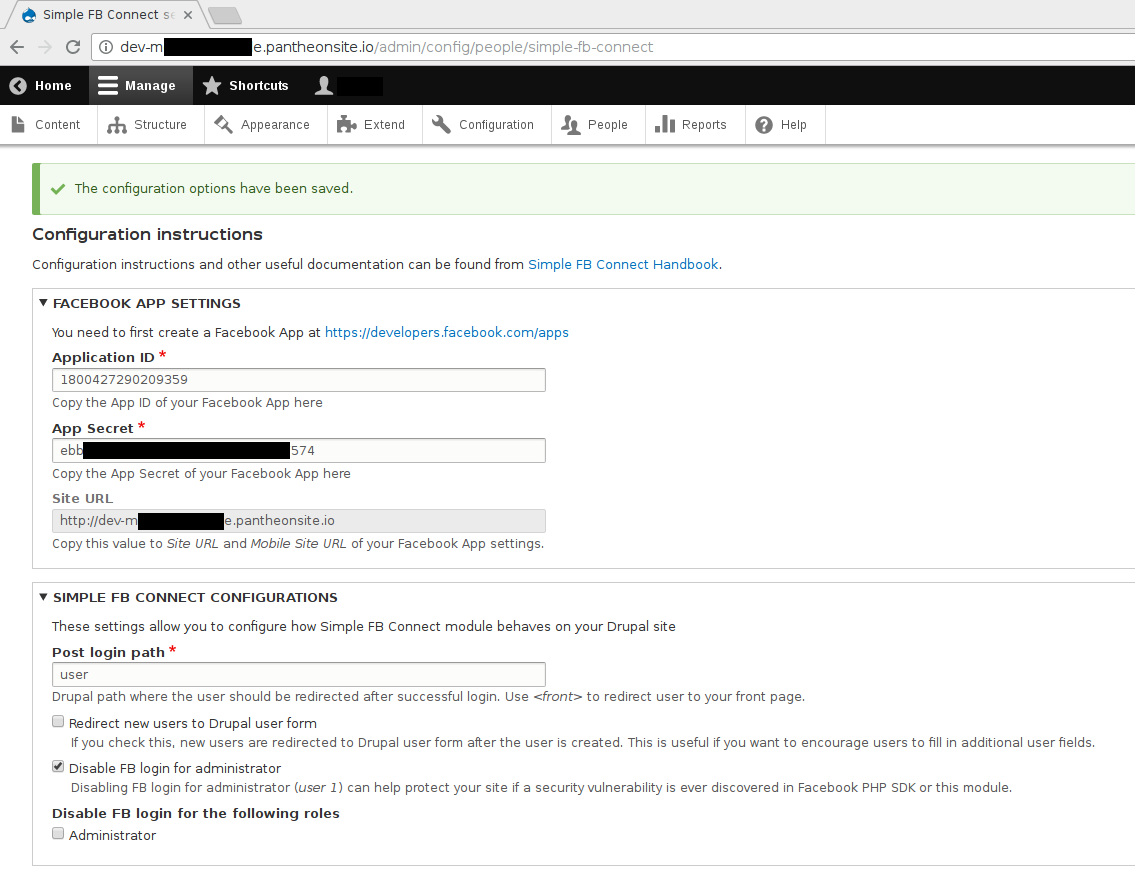This screenshot has width=1135, height=872.
Task: Click the Reports bar chart icon
Action: pyautogui.click(x=664, y=124)
